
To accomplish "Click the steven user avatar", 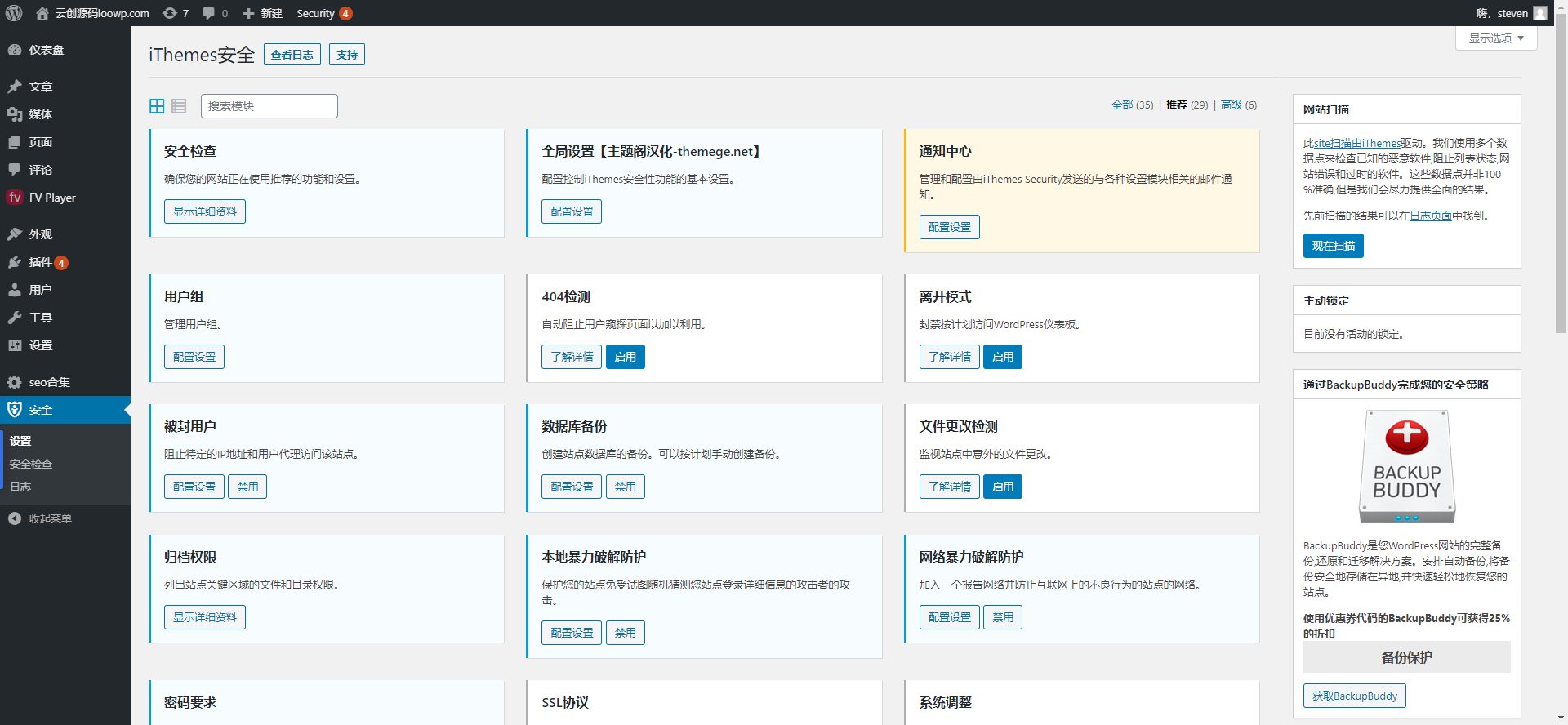I will (x=1540, y=13).
